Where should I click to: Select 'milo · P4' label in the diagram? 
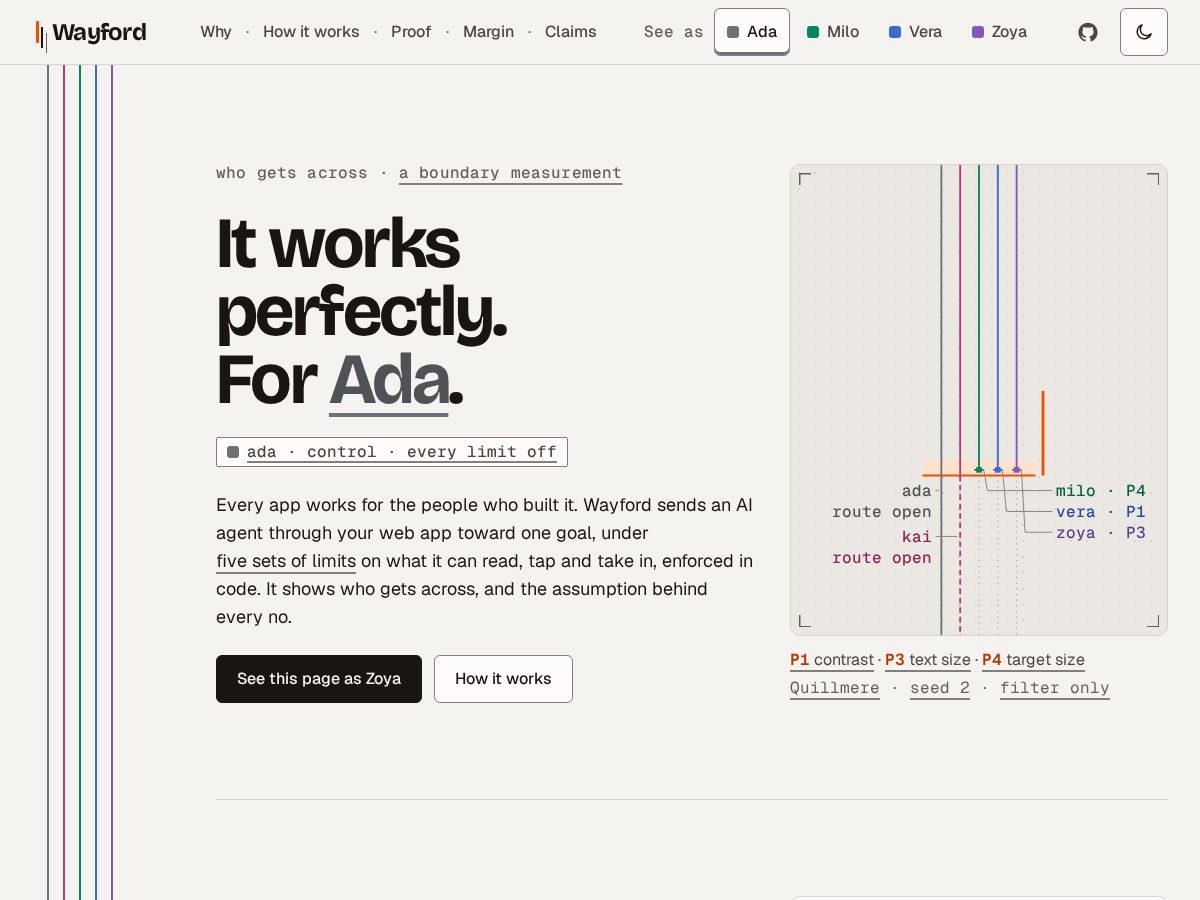click(x=1100, y=491)
